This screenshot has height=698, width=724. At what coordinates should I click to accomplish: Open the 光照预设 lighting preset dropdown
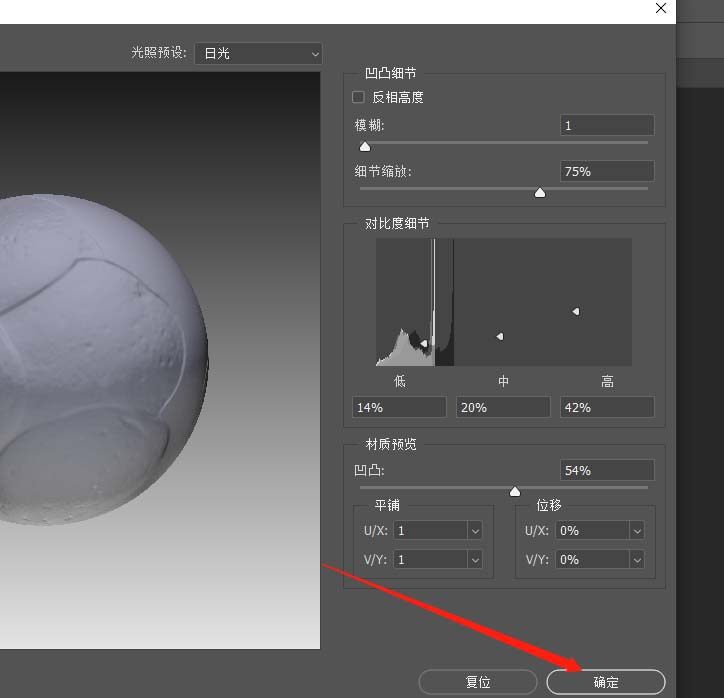pyautogui.click(x=258, y=53)
